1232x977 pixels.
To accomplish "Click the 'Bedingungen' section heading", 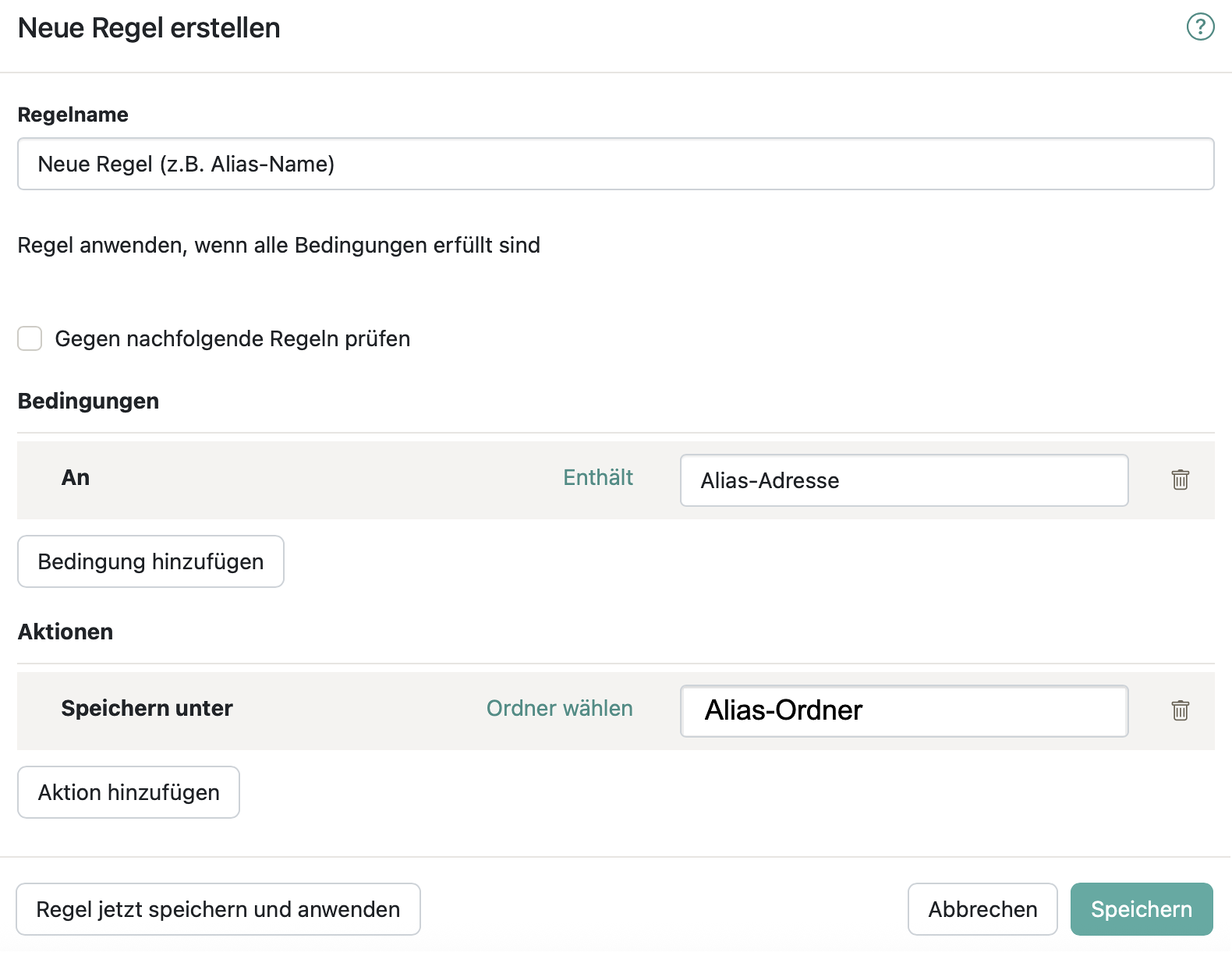I will pos(88,402).
